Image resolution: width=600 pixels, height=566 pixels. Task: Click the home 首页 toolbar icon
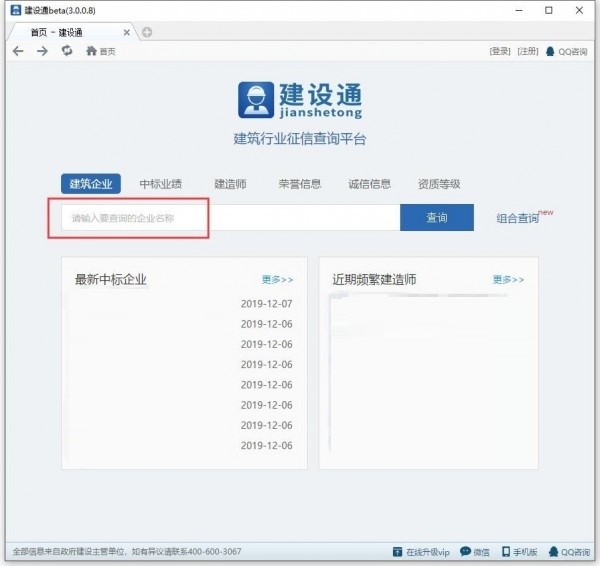[101, 51]
